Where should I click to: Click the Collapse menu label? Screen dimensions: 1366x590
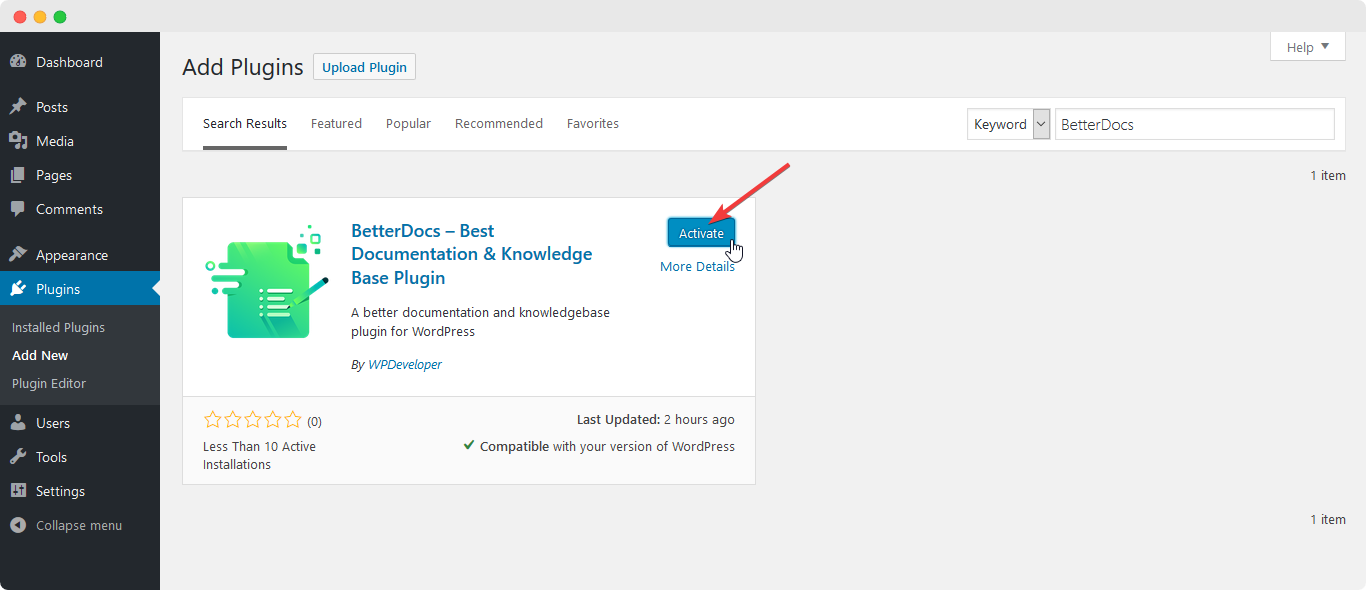79,525
